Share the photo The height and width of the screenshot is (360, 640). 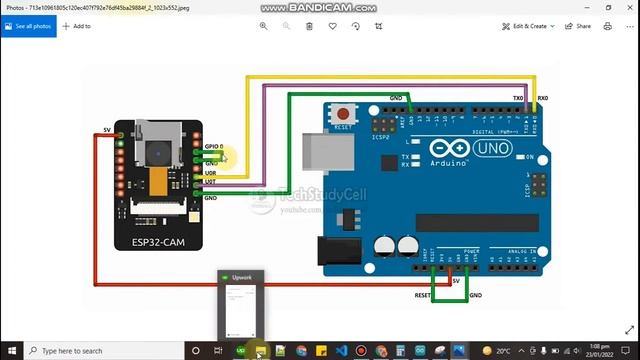pos(578,26)
